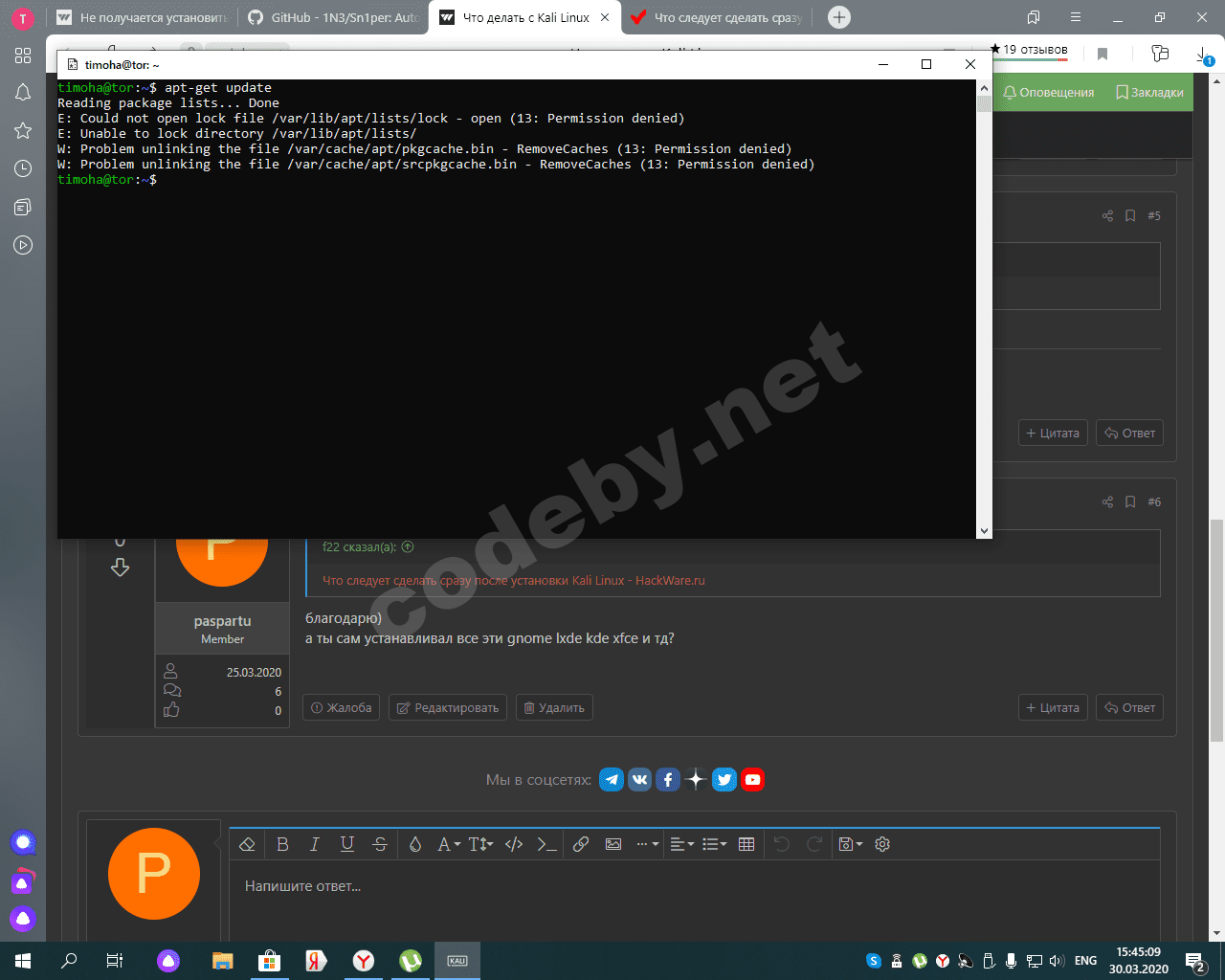Insert a link with the chain icon

point(581,844)
